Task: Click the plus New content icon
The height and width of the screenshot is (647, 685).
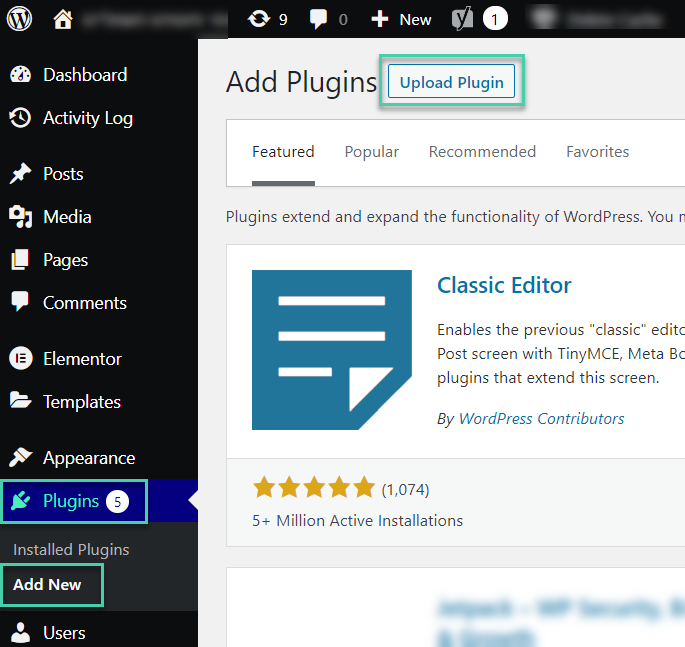Action: click(x=380, y=19)
